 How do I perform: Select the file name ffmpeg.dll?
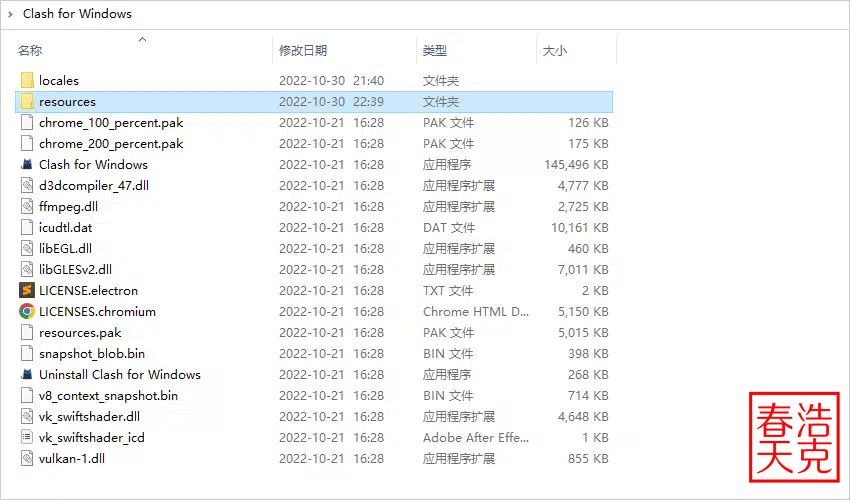pos(68,207)
